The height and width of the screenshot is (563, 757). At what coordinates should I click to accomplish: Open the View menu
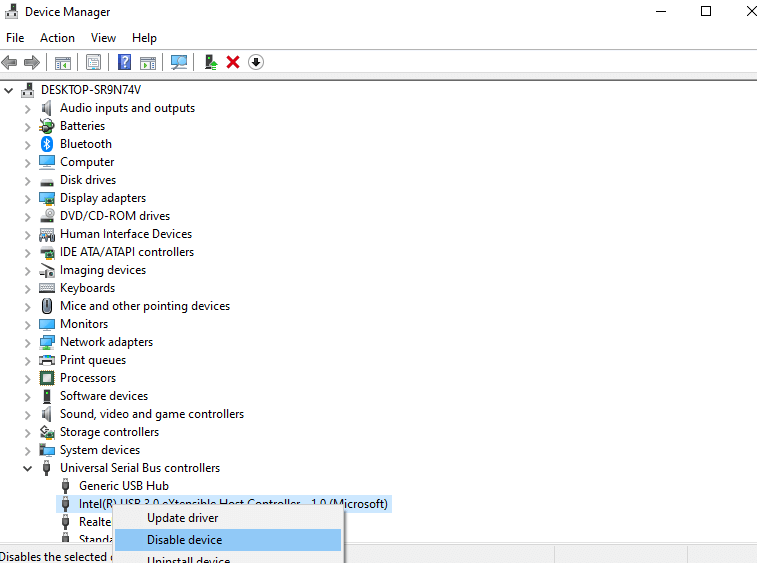click(103, 38)
